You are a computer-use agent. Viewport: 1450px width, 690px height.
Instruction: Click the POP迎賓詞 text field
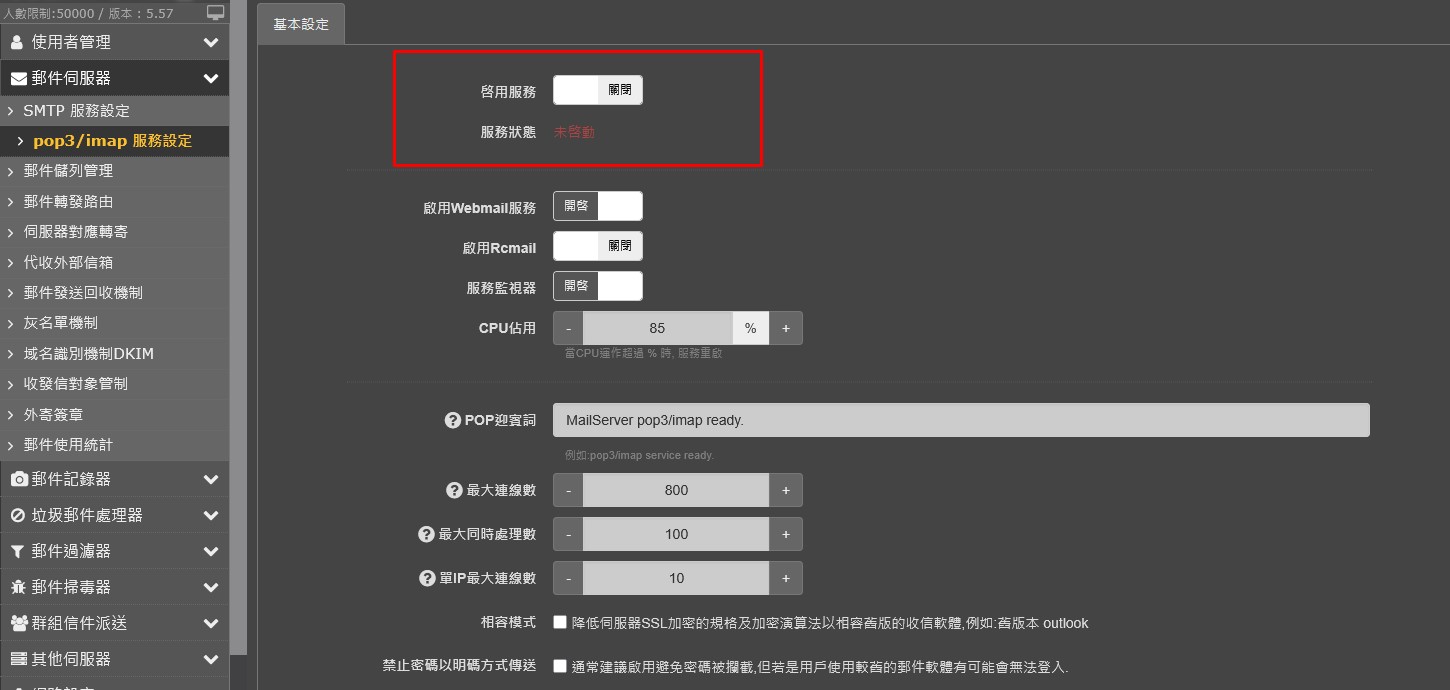[x=960, y=420]
